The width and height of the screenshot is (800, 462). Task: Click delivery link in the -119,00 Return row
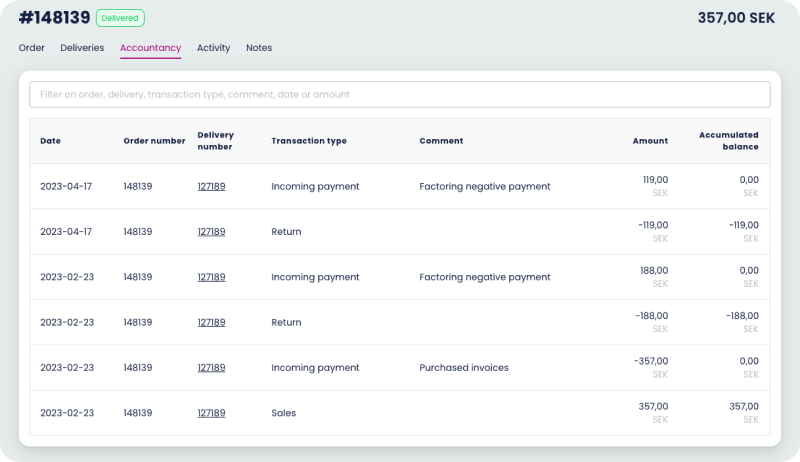[211, 232]
